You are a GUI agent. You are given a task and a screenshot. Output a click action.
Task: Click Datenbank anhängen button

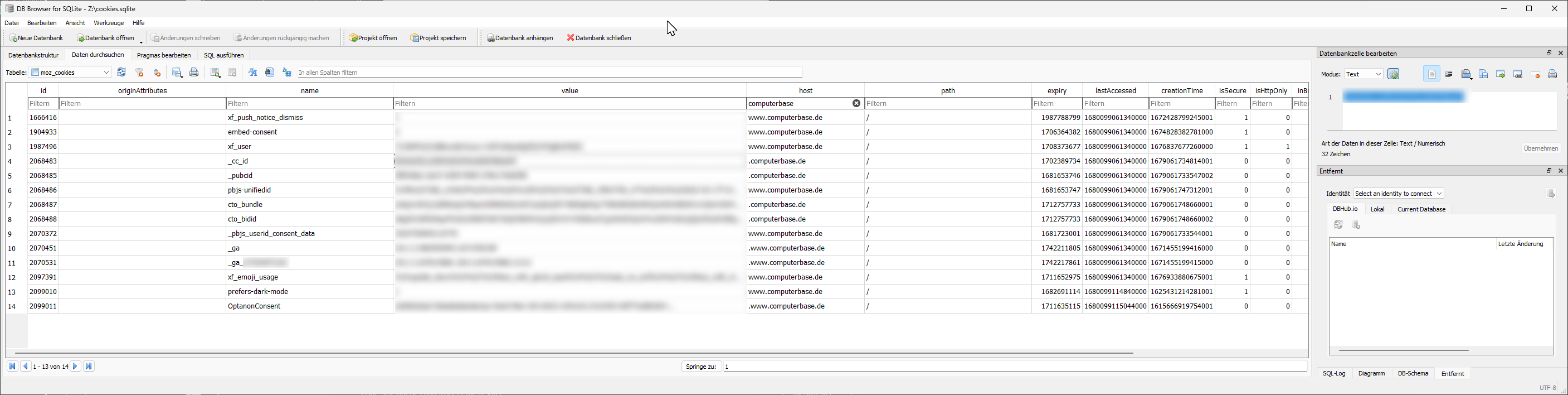point(520,38)
